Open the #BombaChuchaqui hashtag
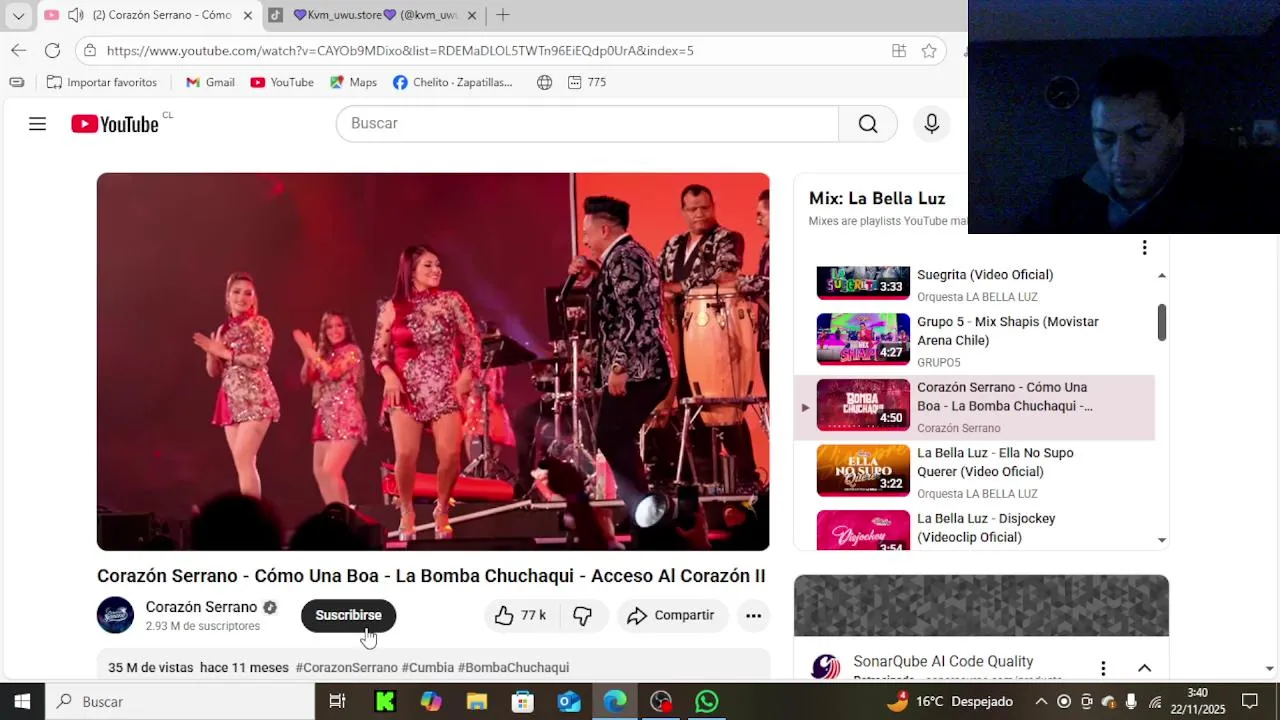Image resolution: width=1280 pixels, height=720 pixels. click(513, 667)
